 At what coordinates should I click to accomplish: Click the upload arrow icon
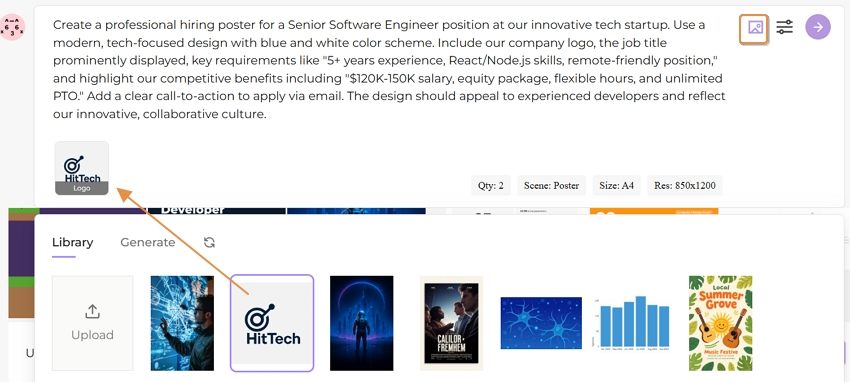[x=92, y=312]
